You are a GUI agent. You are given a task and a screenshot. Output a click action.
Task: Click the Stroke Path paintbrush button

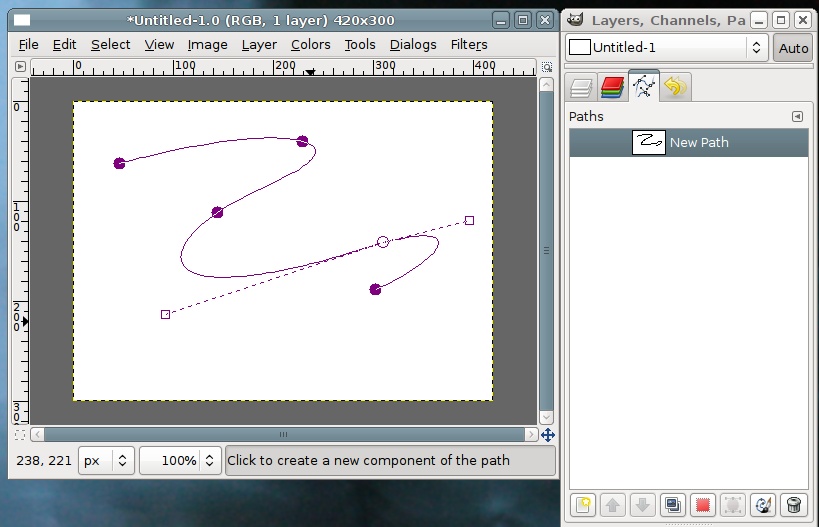pyautogui.click(x=763, y=505)
